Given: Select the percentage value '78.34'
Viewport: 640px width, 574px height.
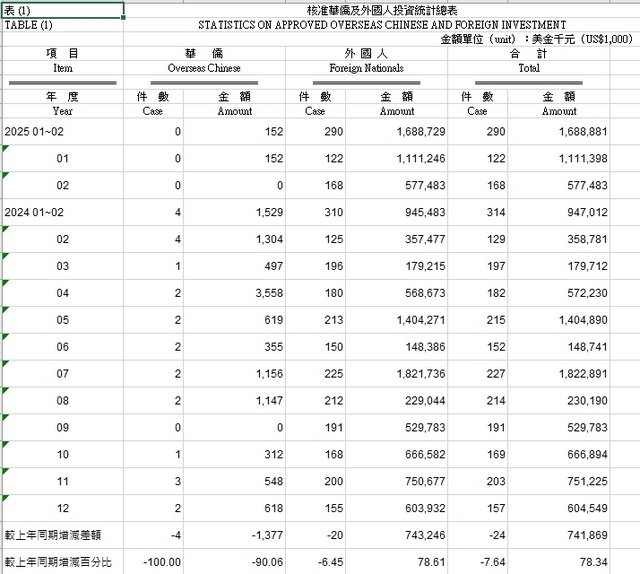Looking at the screenshot, I should click(559, 562).
